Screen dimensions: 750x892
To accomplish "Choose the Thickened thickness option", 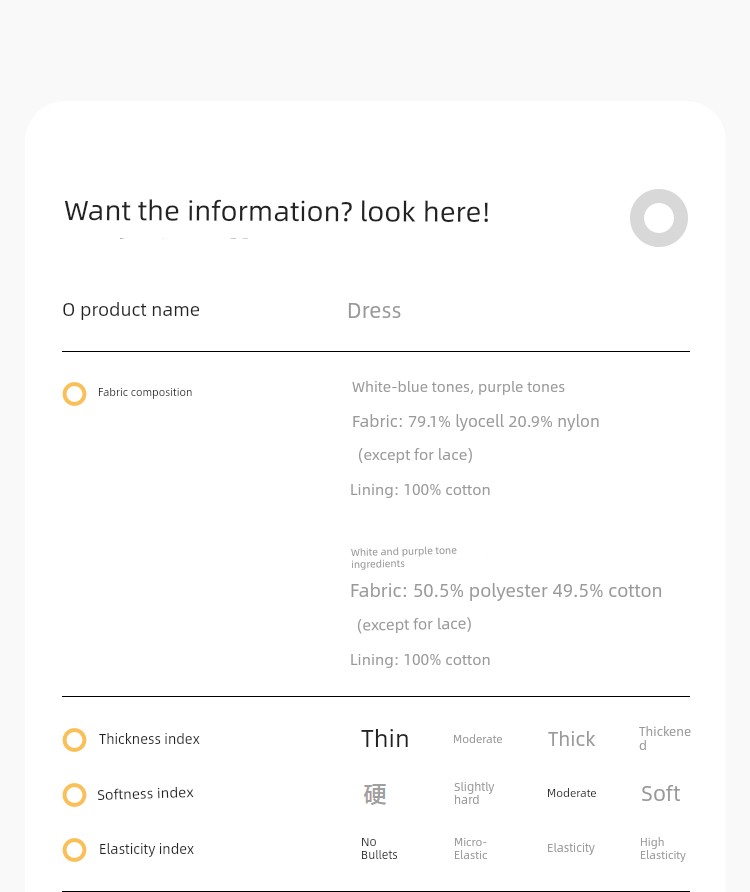I will [x=664, y=738].
